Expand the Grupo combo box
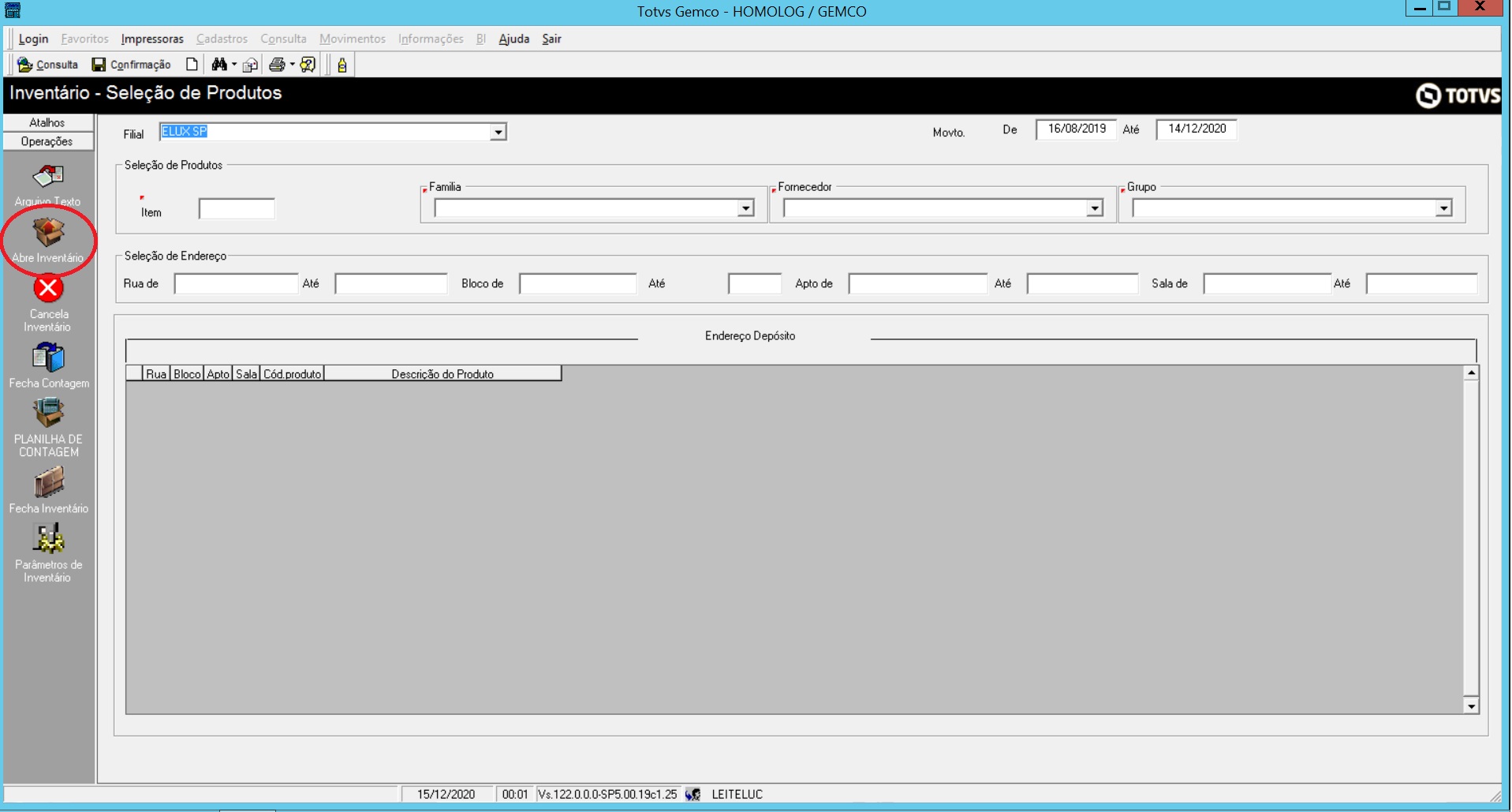The width and height of the screenshot is (1512, 812). click(x=1443, y=208)
